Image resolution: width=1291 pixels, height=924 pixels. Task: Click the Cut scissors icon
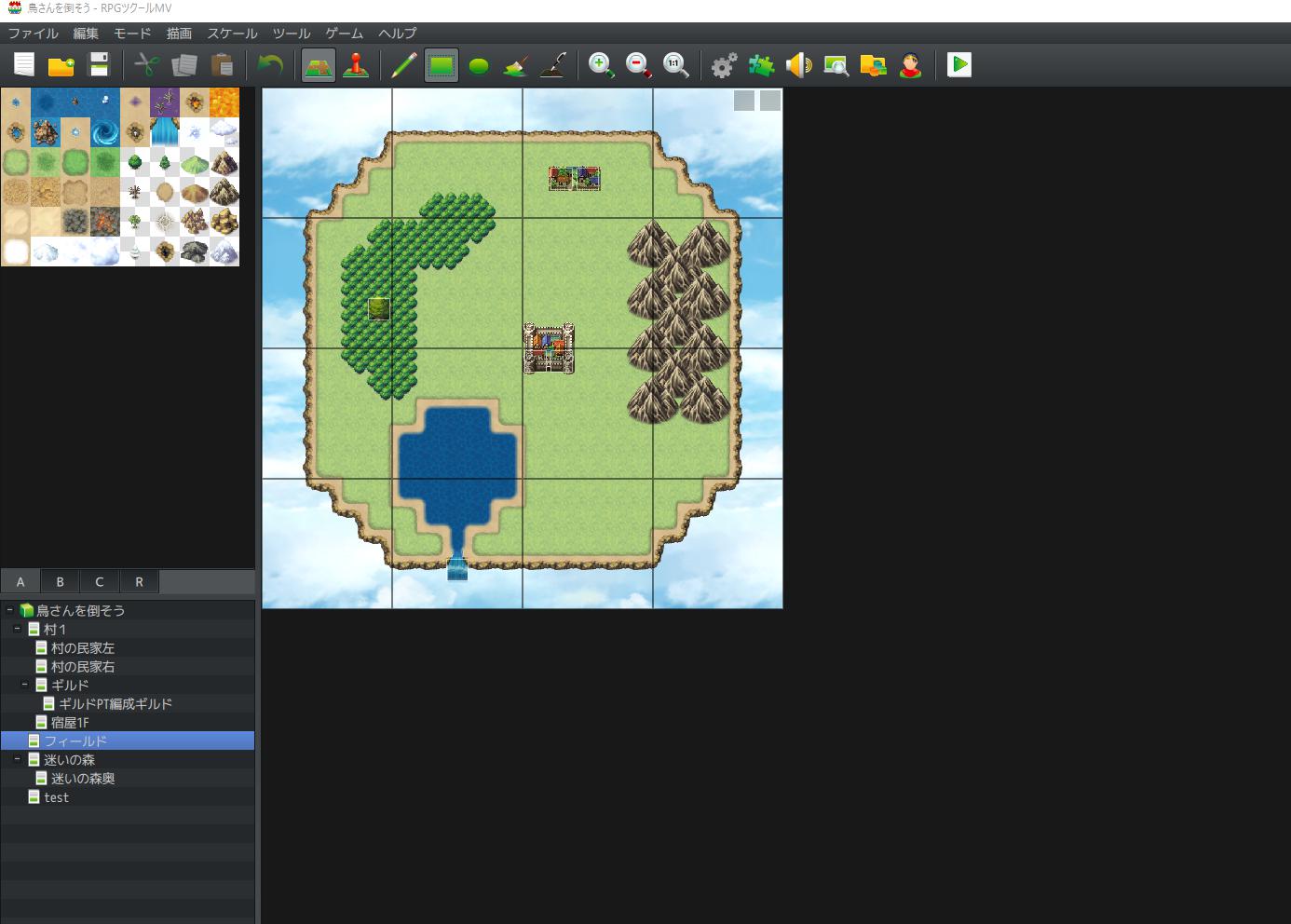point(147,65)
